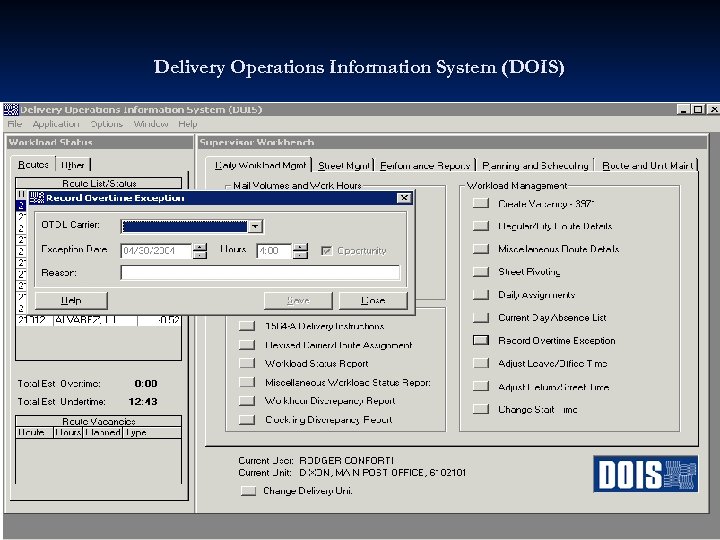Close the Record Overtime Exception dialog

[x=404, y=197]
